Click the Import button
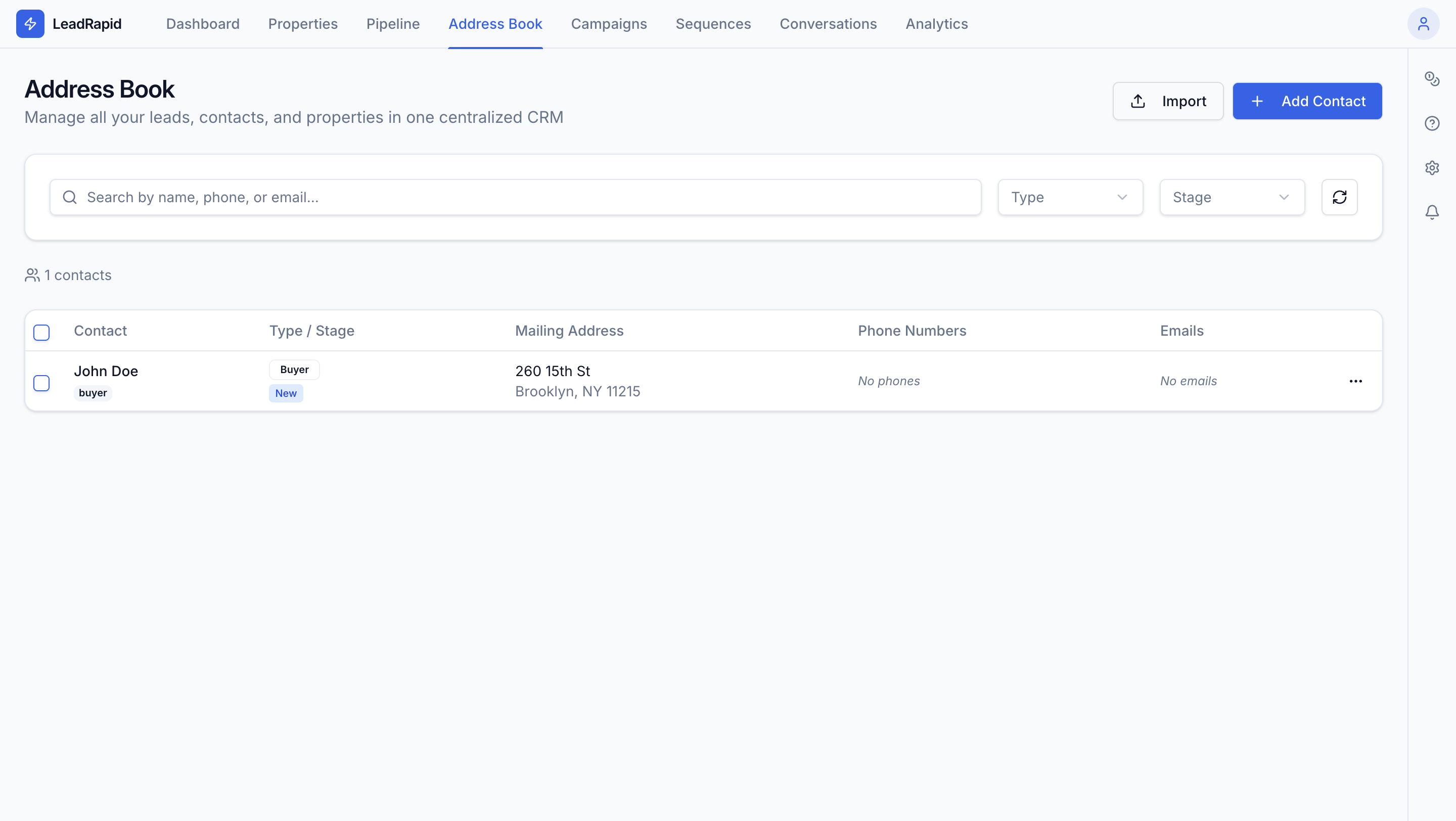1456x821 pixels. 1168,101
